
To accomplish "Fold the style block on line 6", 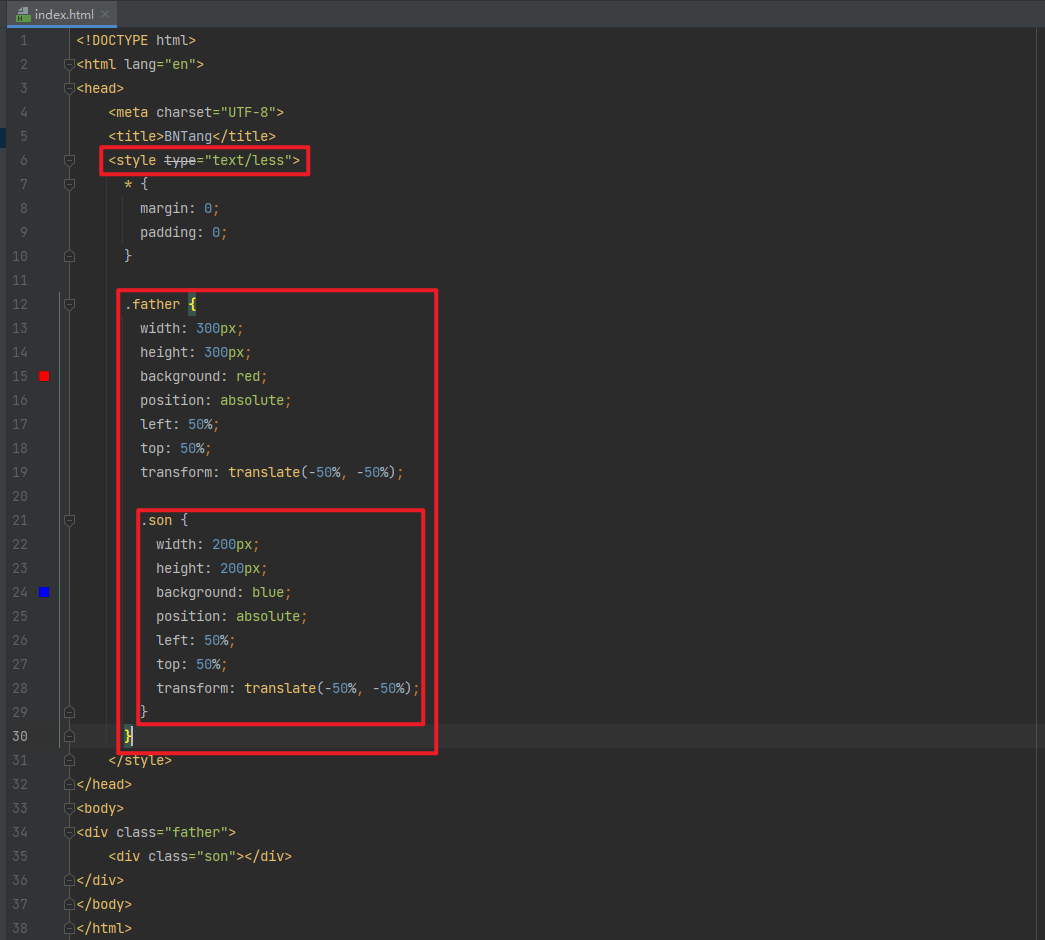I will pos(69,160).
